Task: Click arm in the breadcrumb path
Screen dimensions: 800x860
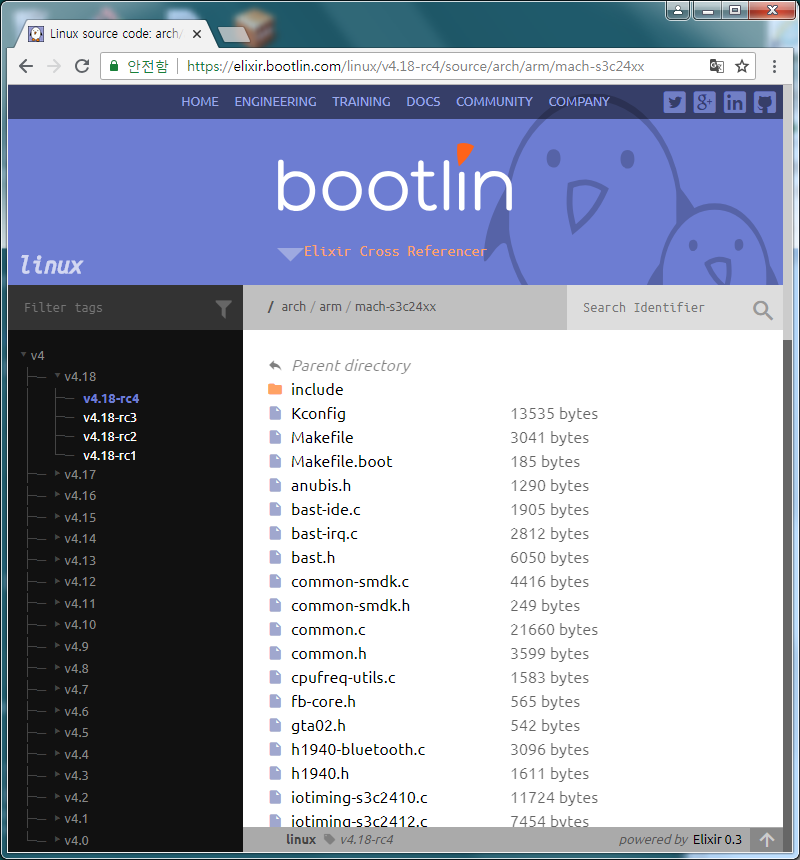Action: 330,307
